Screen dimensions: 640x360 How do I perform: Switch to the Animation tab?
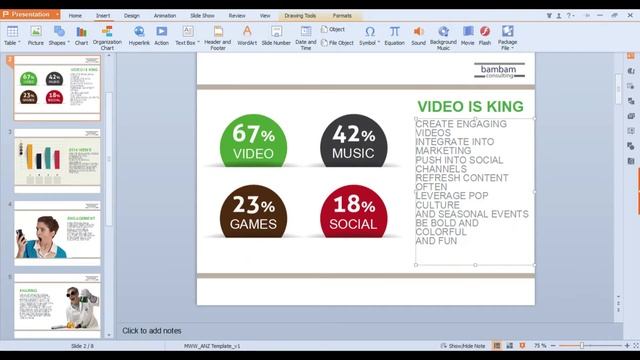(165, 16)
